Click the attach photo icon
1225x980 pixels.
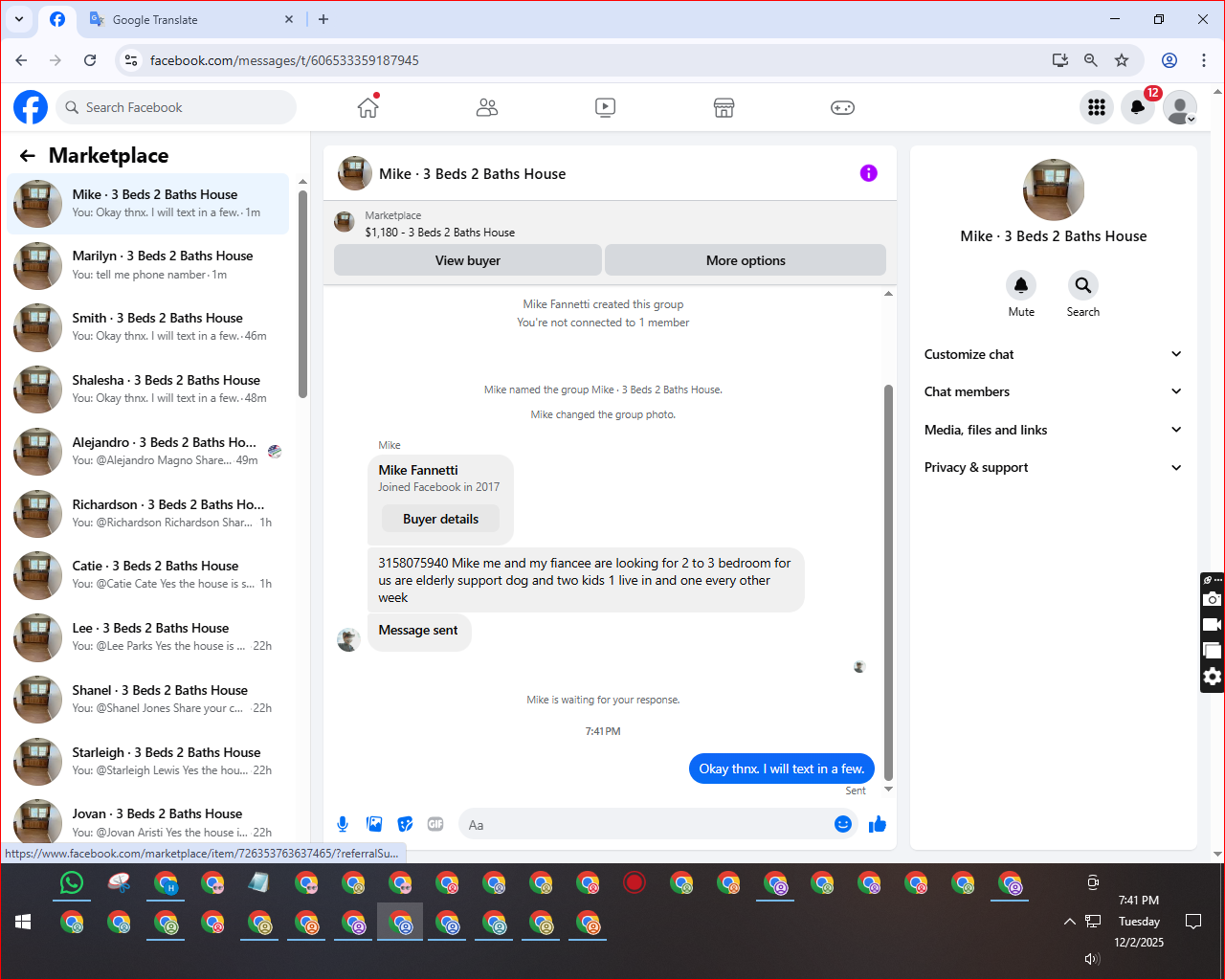tap(374, 824)
